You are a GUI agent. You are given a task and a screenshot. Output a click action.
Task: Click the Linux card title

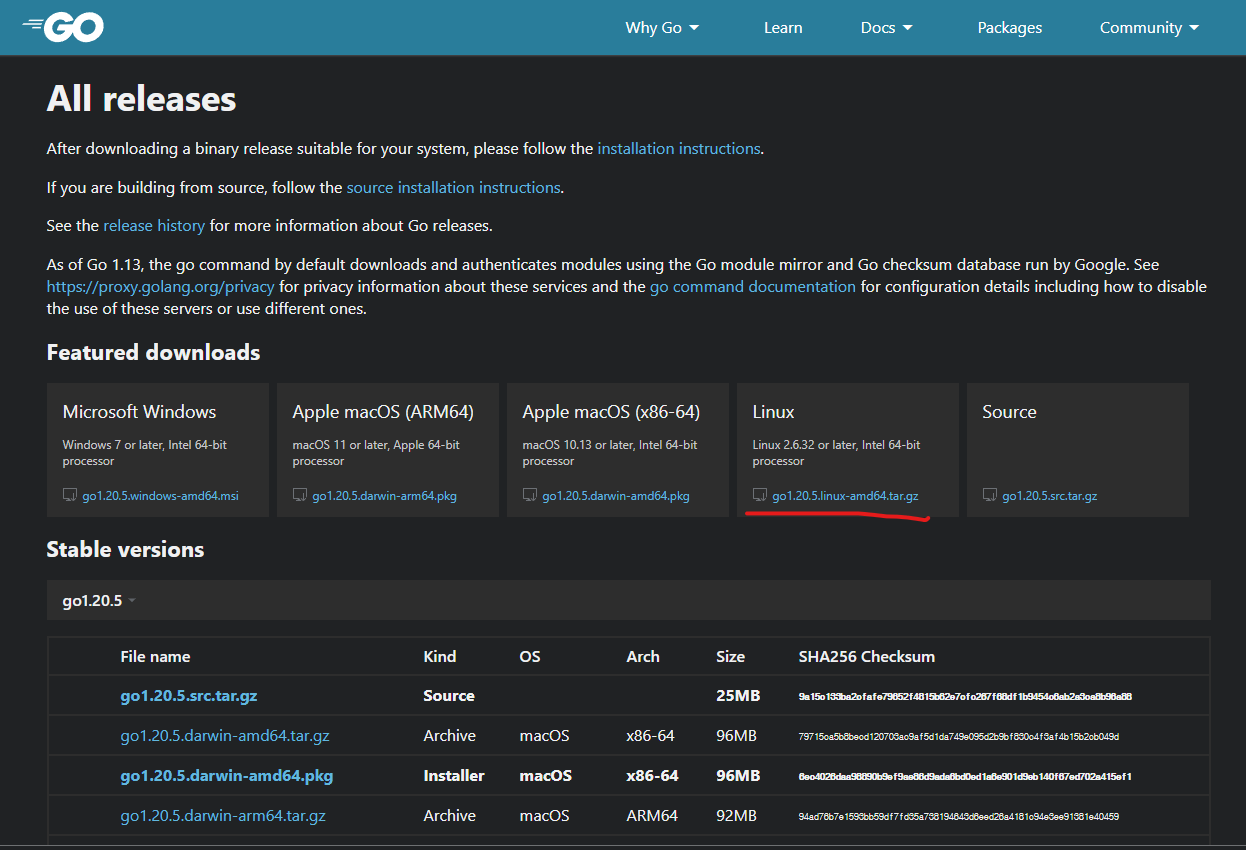(x=773, y=412)
